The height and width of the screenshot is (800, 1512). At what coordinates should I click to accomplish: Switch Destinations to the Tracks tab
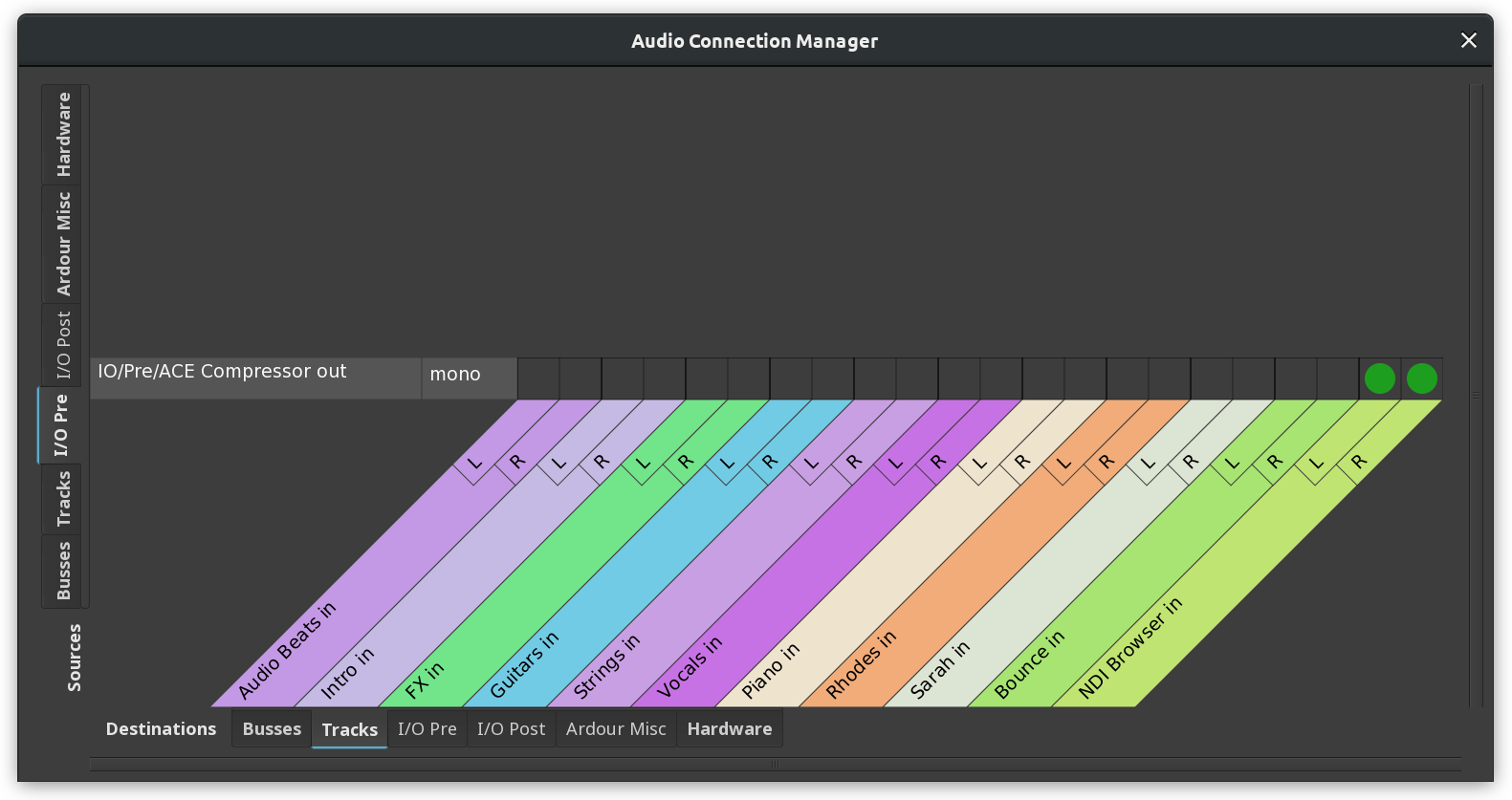[x=349, y=729]
